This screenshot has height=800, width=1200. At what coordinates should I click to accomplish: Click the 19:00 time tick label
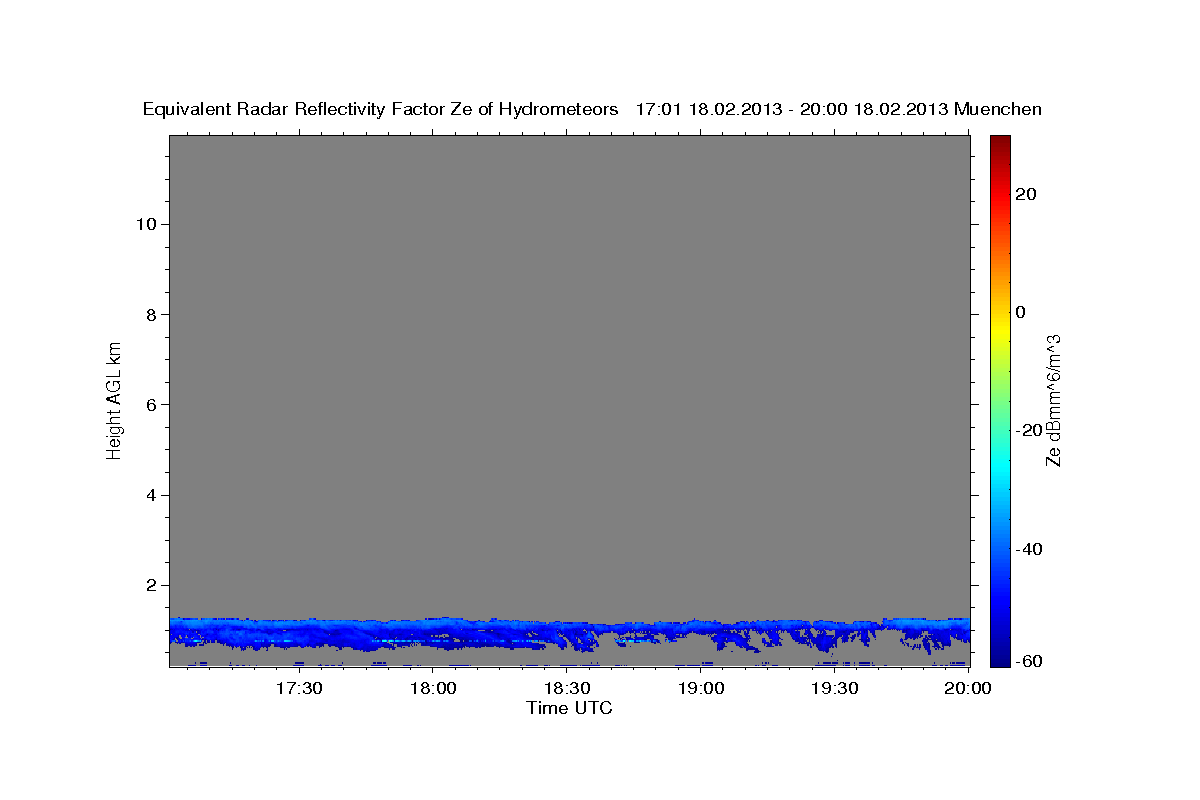click(x=701, y=688)
